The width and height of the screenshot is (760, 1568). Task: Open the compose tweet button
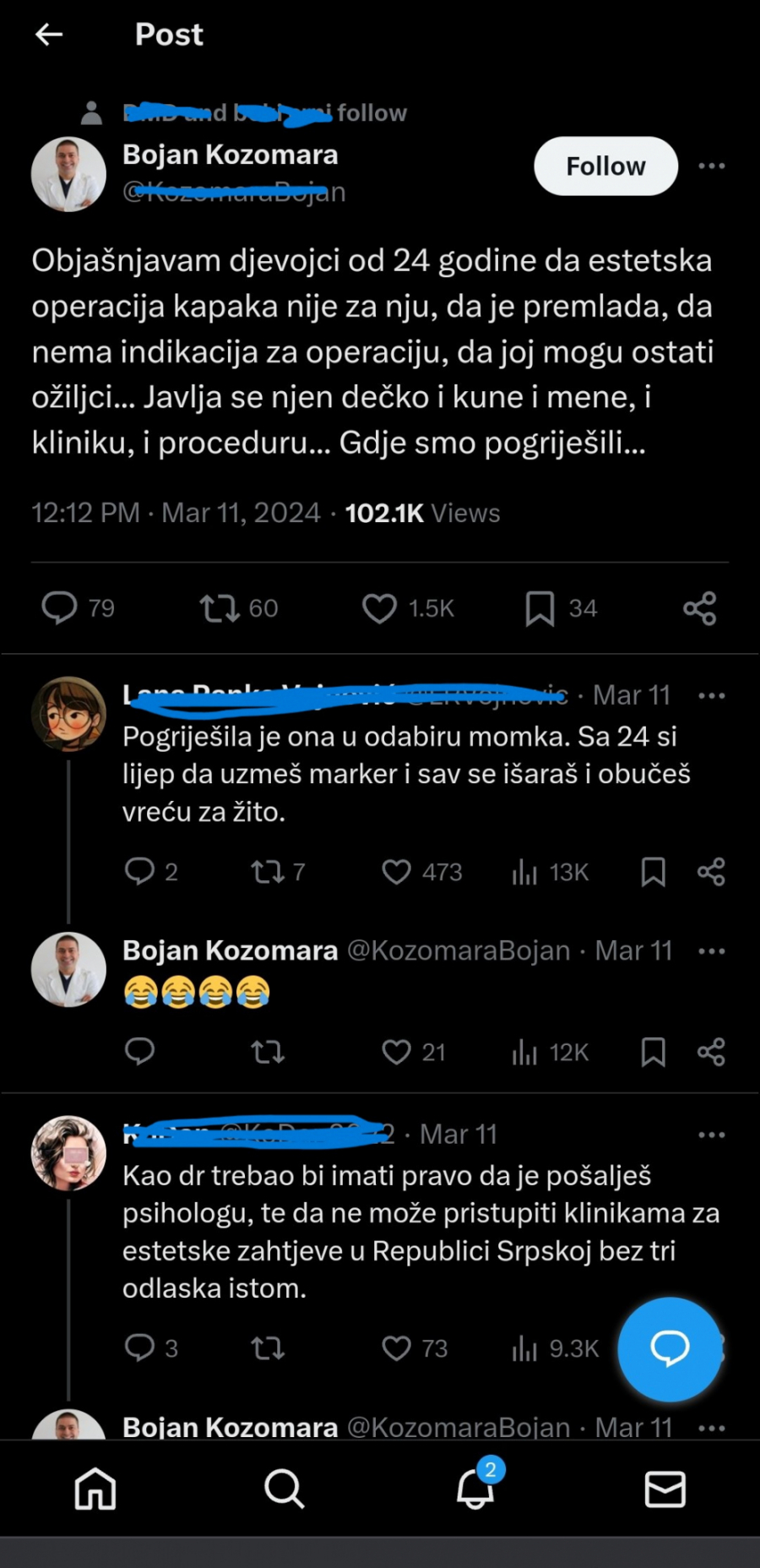pyautogui.click(x=670, y=1350)
